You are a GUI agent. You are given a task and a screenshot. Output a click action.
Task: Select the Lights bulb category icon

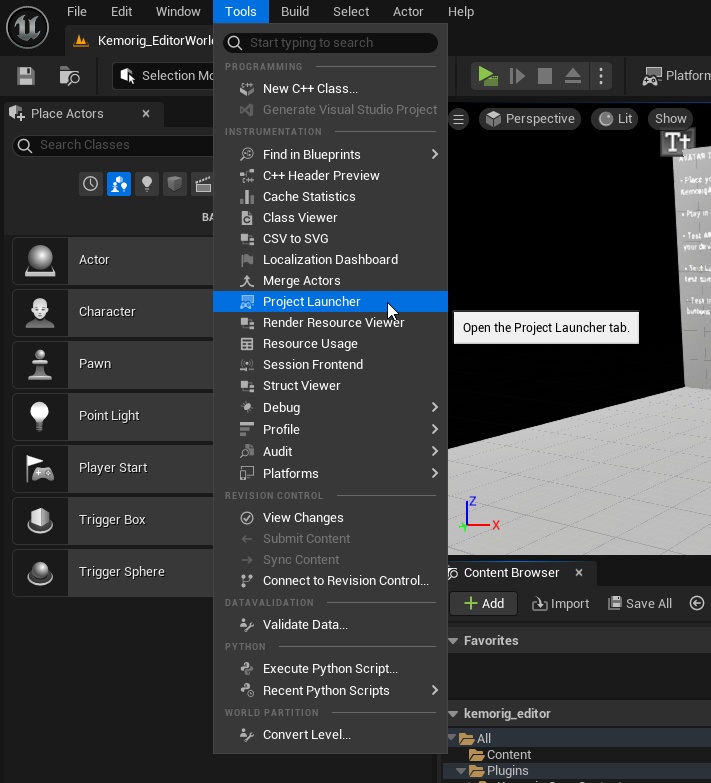click(x=147, y=184)
